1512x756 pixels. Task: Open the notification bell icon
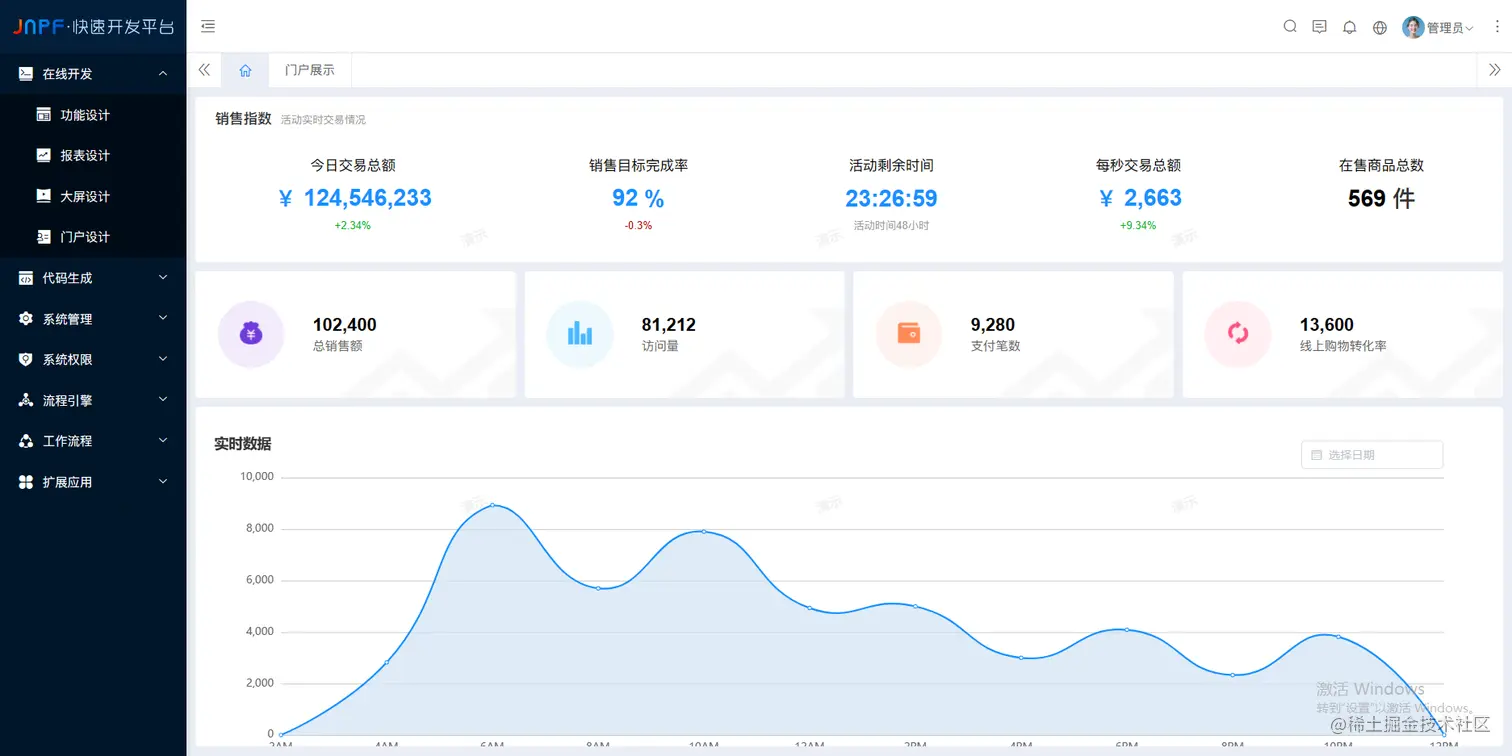click(x=1349, y=27)
